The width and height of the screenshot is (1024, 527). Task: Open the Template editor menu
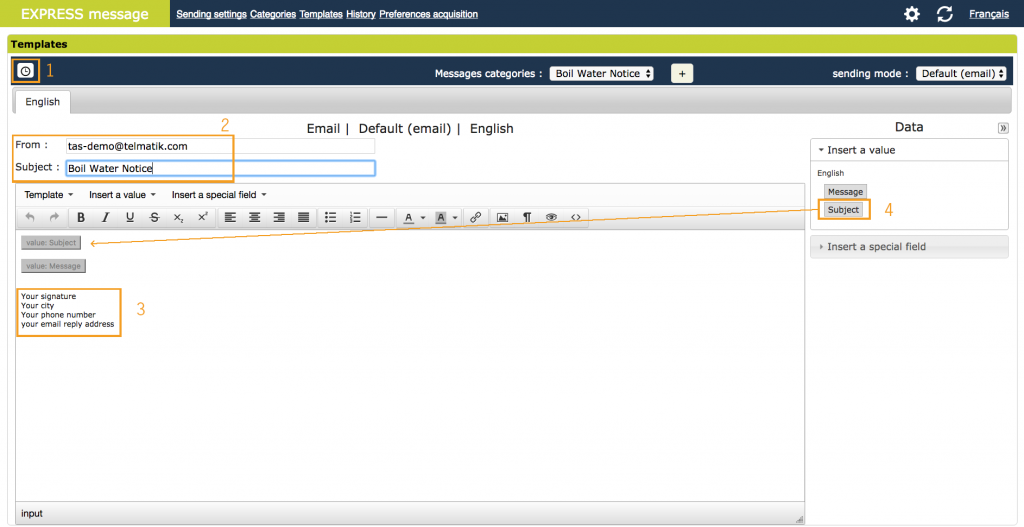click(49, 195)
